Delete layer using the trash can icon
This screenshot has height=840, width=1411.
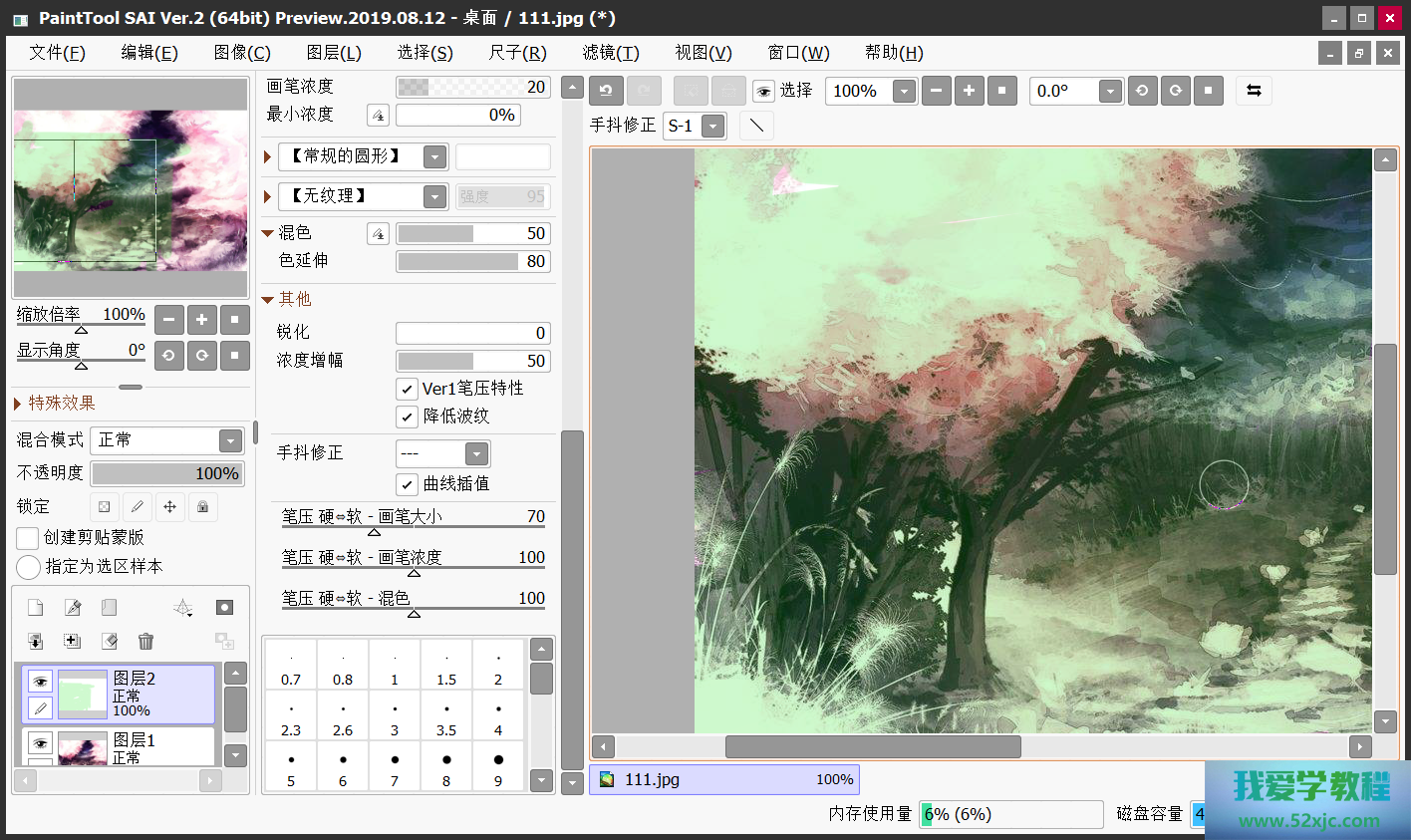pyautogui.click(x=145, y=642)
